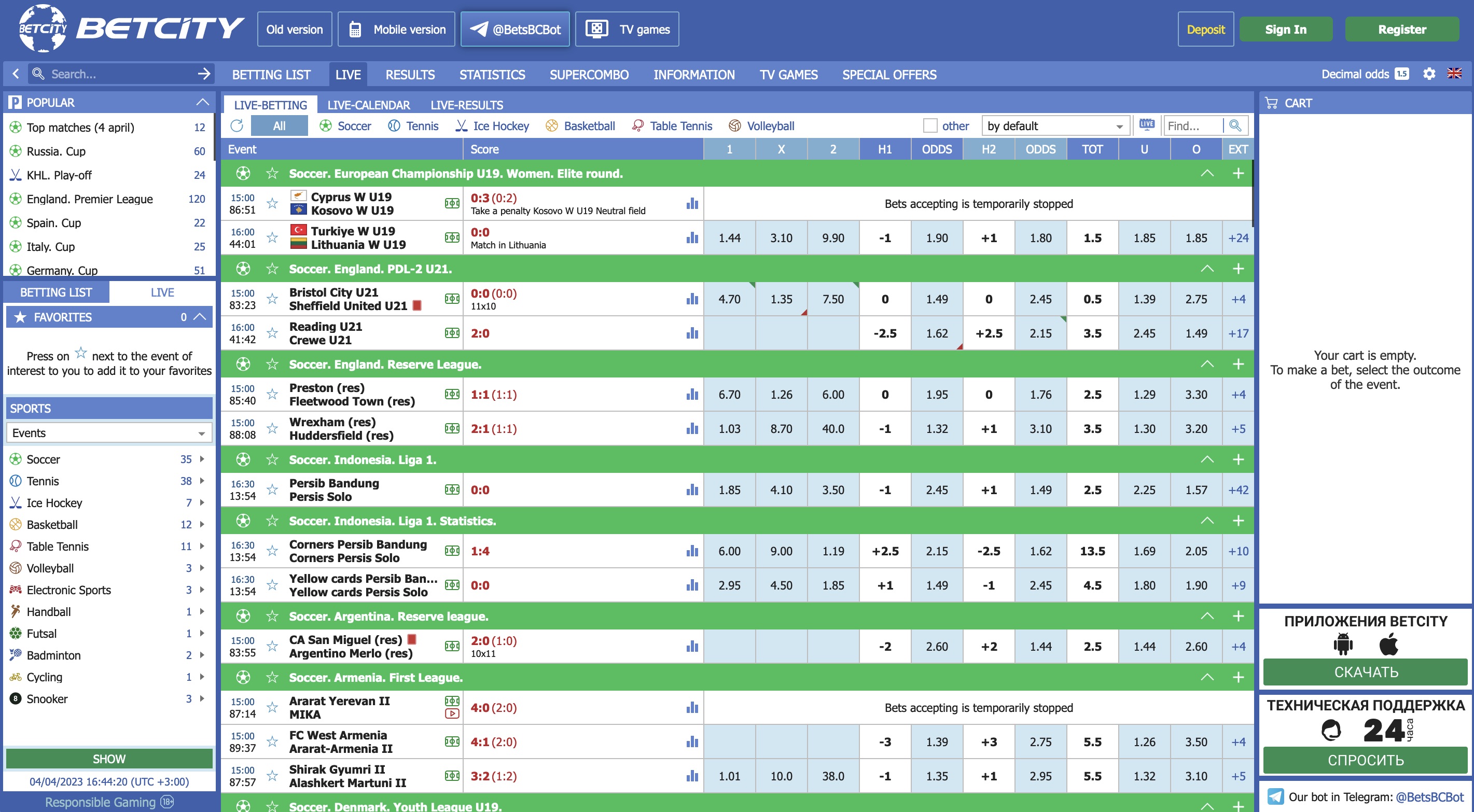Click the Telegram icon near bot link
Screen dimensions: 1474x812
1275,796
